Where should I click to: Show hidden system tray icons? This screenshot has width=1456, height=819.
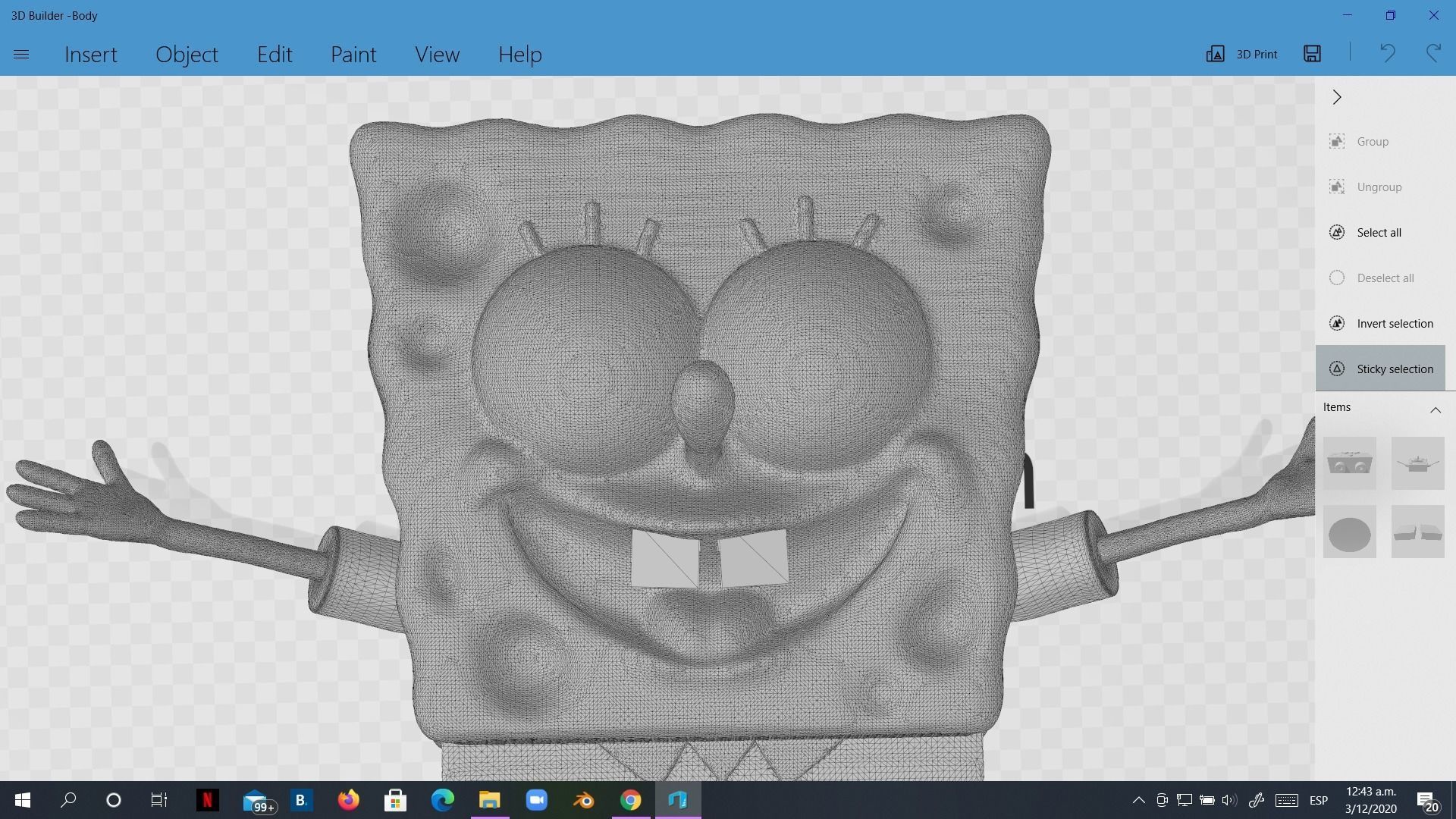[1138, 800]
